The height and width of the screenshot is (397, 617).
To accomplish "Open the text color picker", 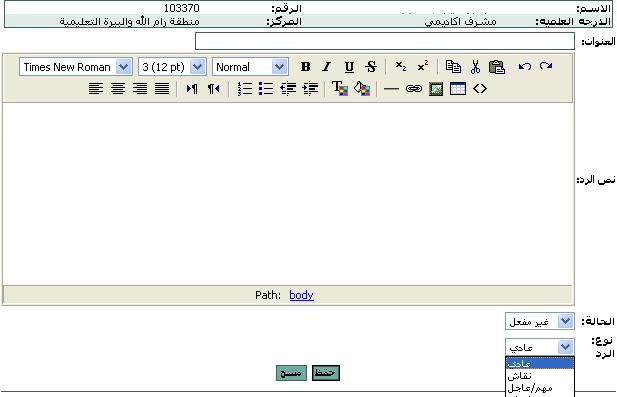I will coord(340,89).
